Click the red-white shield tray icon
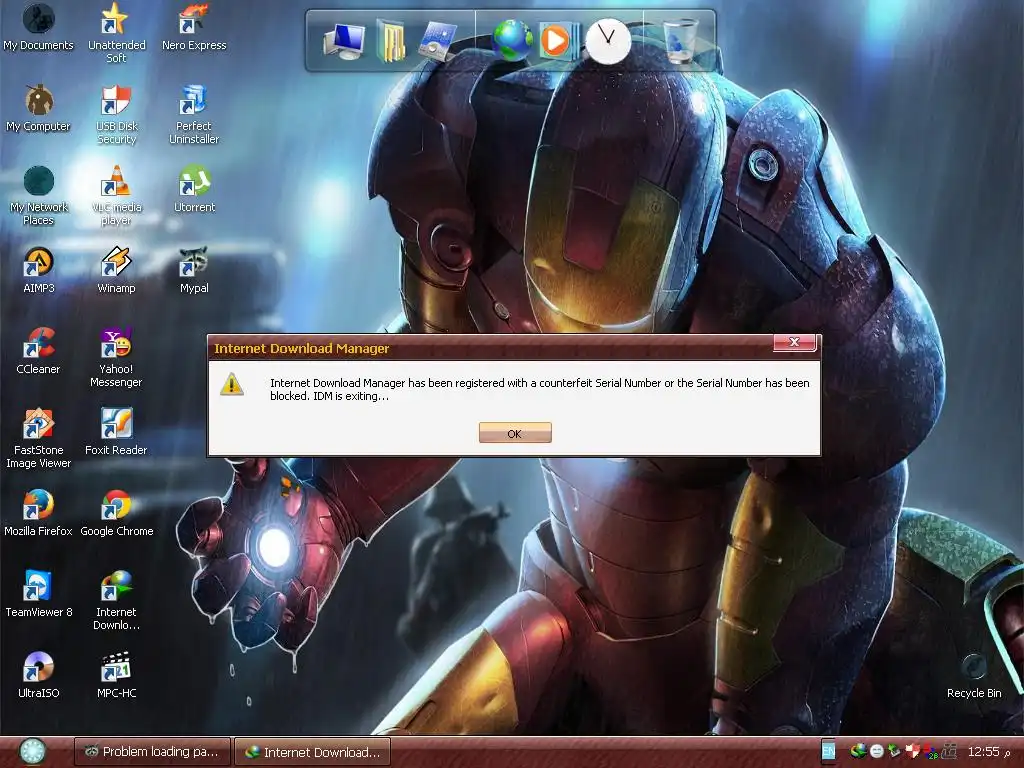1024x768 pixels. (x=912, y=751)
